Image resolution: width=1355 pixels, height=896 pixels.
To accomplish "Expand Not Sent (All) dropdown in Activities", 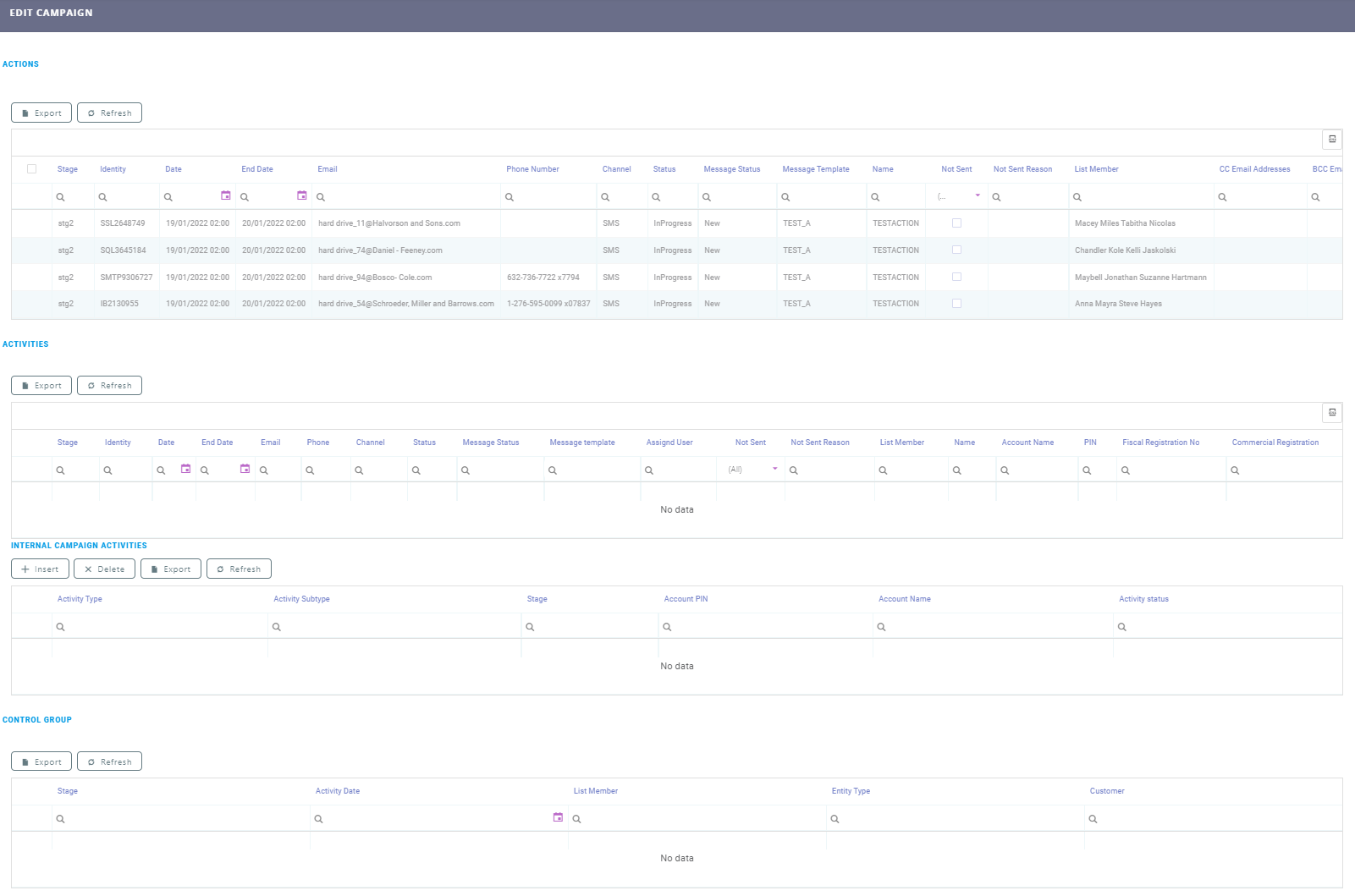I will click(774, 469).
